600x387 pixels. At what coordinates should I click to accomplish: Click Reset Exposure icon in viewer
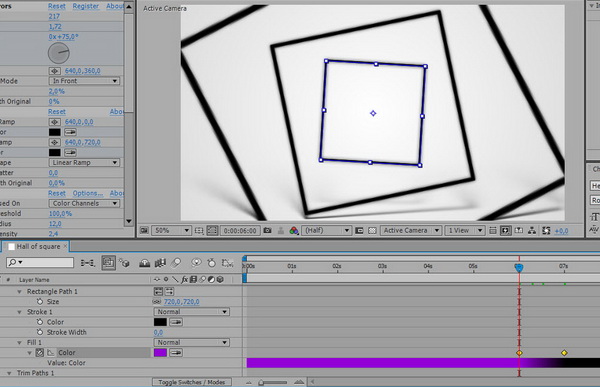click(546, 230)
